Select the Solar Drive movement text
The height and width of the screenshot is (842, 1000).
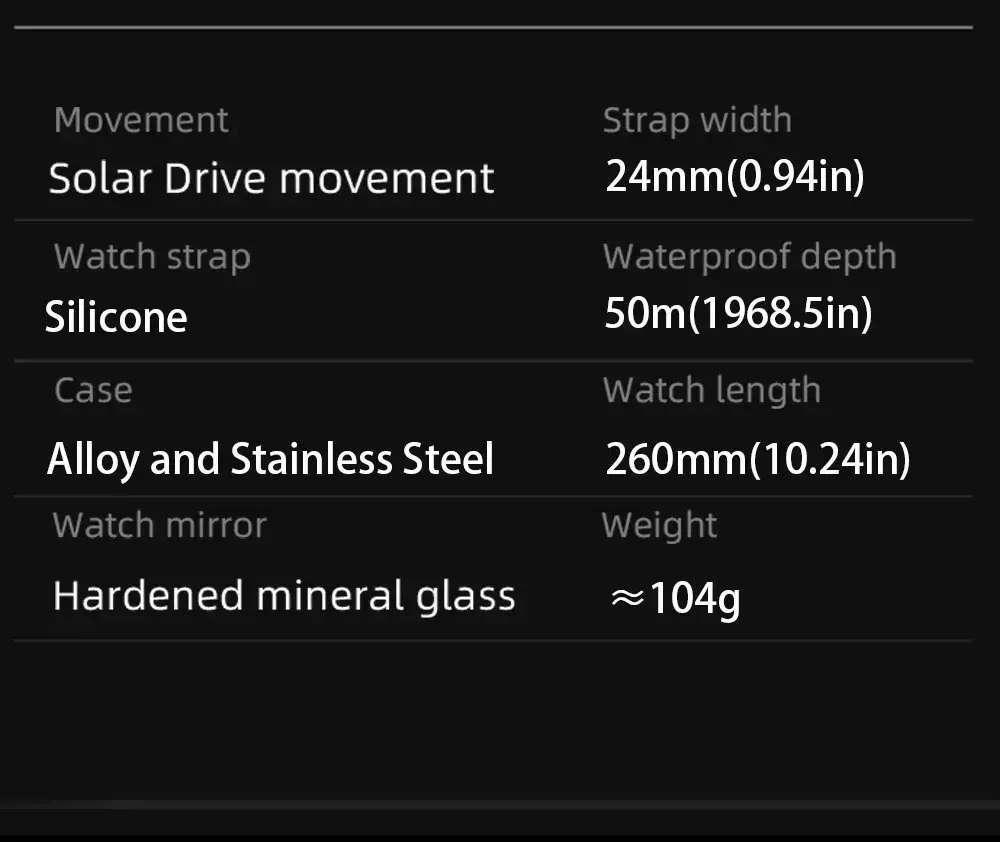pos(271,179)
